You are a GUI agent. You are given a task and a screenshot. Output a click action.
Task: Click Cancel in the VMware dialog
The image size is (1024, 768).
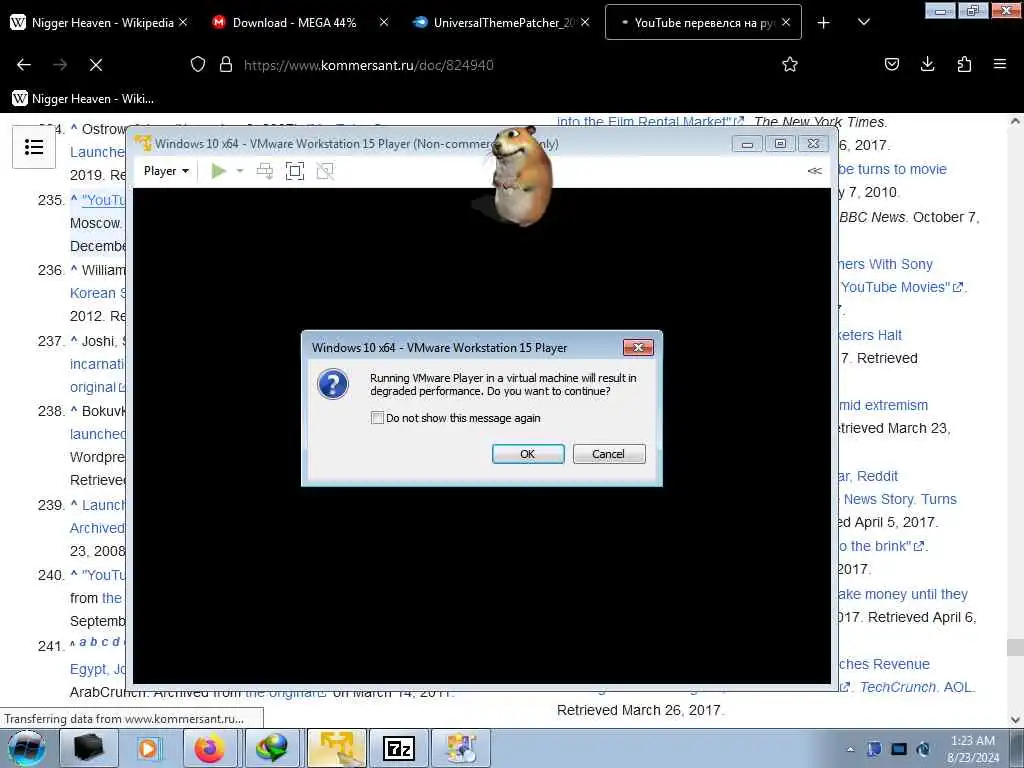click(x=609, y=454)
